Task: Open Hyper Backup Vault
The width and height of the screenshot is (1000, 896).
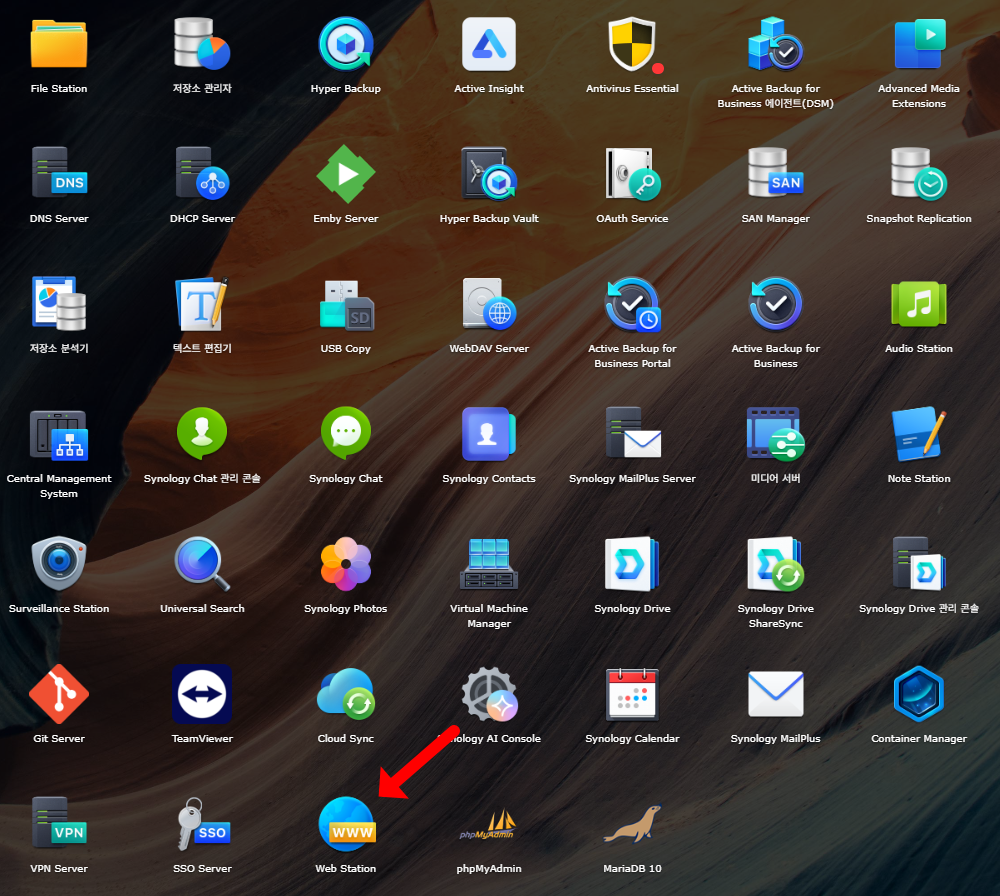Action: point(489,174)
